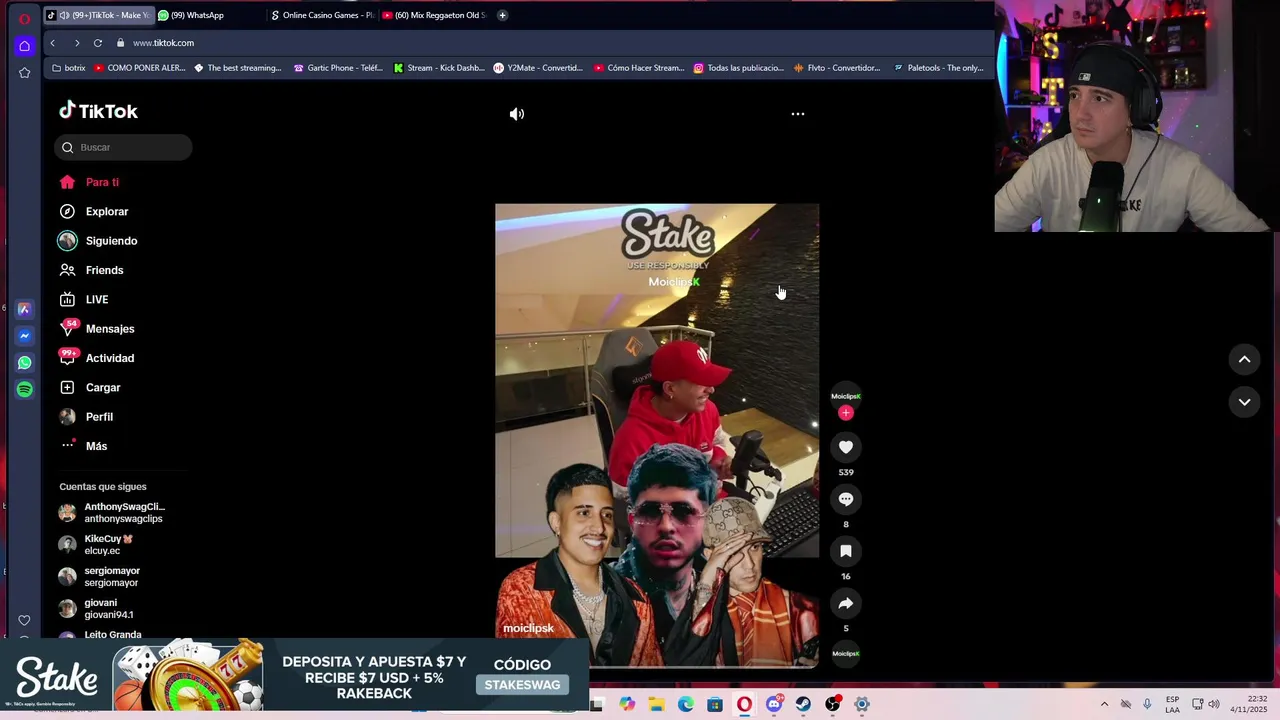Open Opera menu logo button
The width and height of the screenshot is (1280, 720).
coord(24,18)
